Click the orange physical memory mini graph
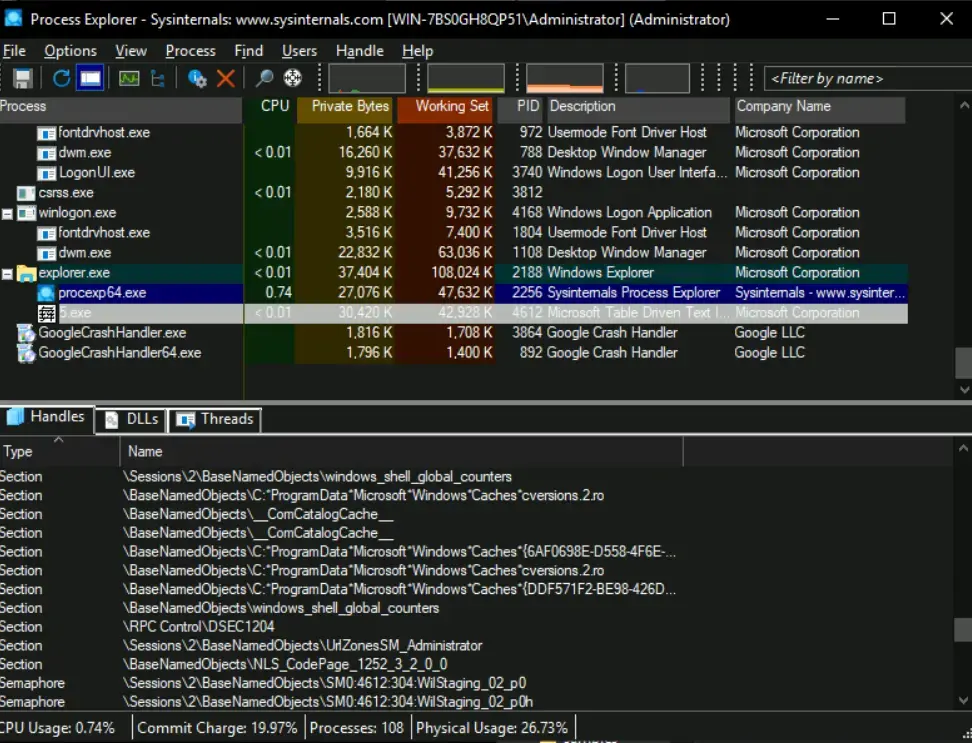Screen dimensions: 972x743 (x=565, y=78)
